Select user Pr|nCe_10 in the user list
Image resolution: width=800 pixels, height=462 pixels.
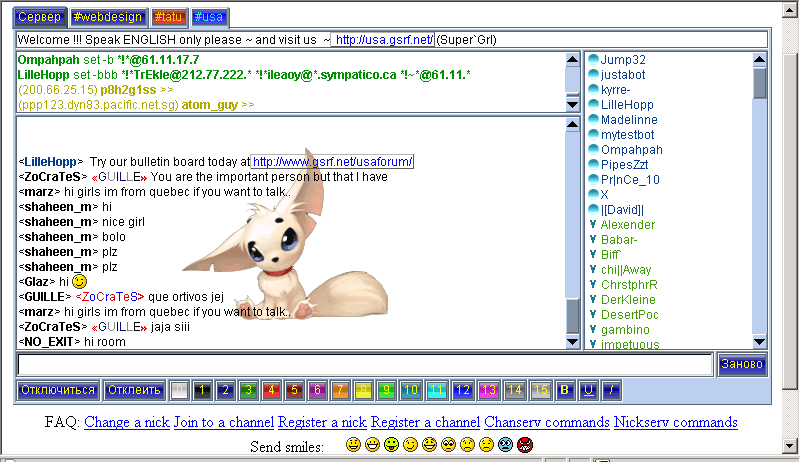(x=630, y=179)
